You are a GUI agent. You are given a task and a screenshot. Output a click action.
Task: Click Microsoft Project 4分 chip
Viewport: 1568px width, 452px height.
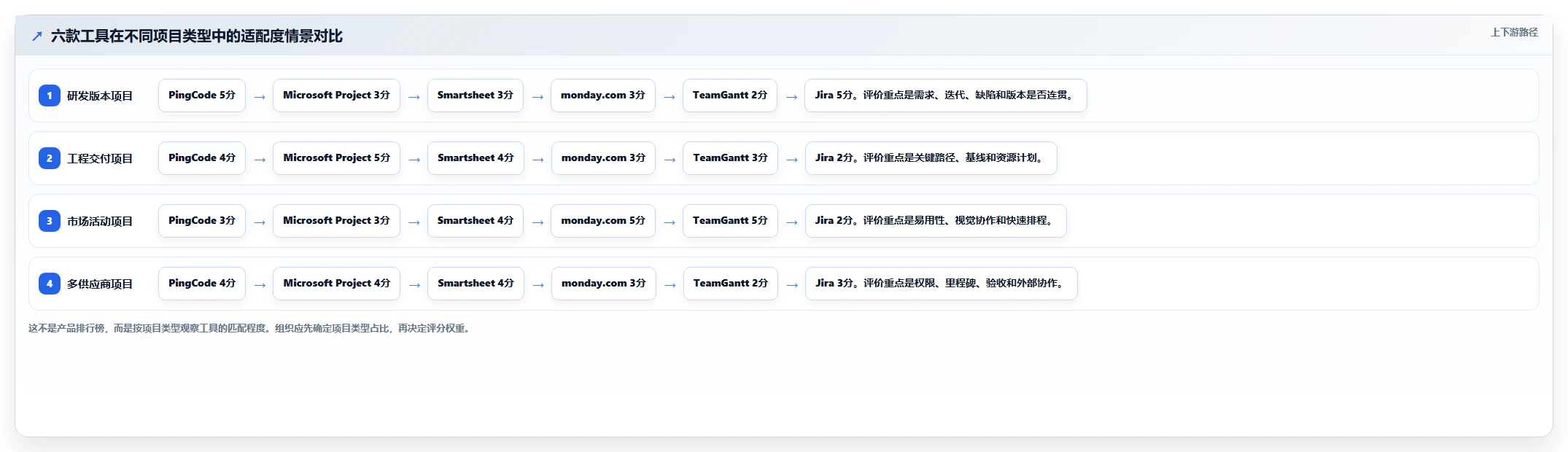[336, 284]
